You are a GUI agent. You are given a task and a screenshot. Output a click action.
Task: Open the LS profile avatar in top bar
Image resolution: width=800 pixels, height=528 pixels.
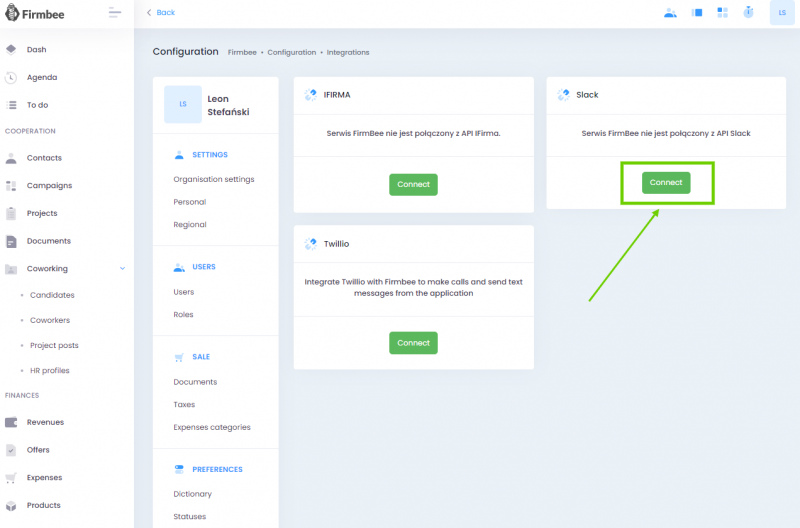(782, 13)
